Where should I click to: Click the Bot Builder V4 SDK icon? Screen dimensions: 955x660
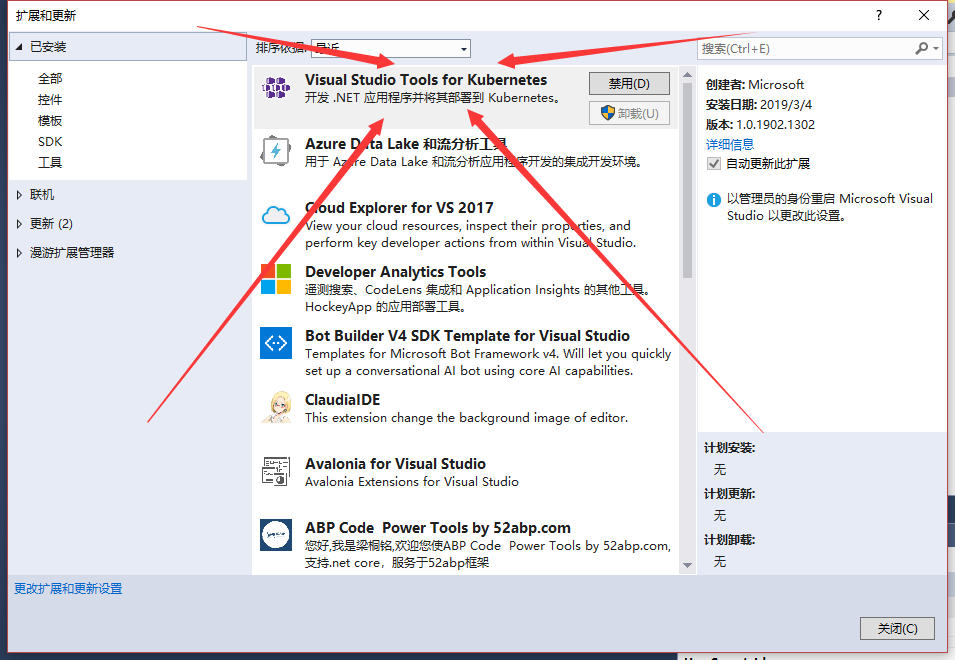click(276, 343)
